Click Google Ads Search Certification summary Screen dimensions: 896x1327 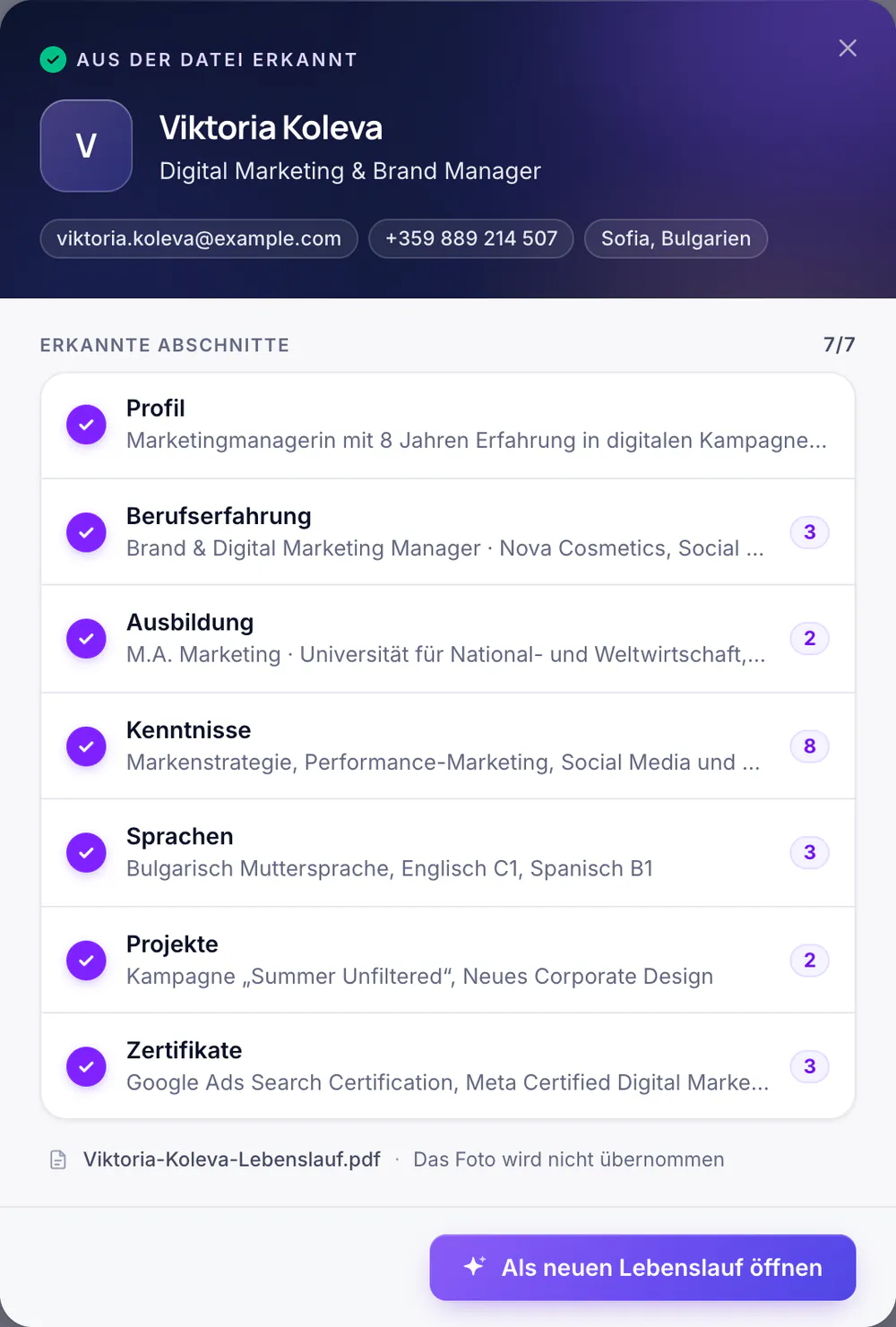click(x=447, y=1083)
